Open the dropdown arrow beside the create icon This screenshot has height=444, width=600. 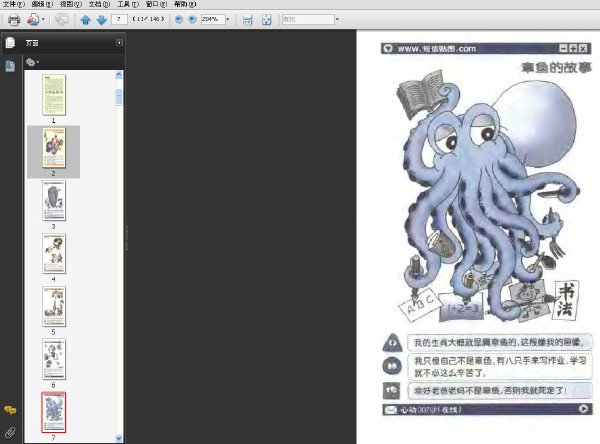click(43, 19)
